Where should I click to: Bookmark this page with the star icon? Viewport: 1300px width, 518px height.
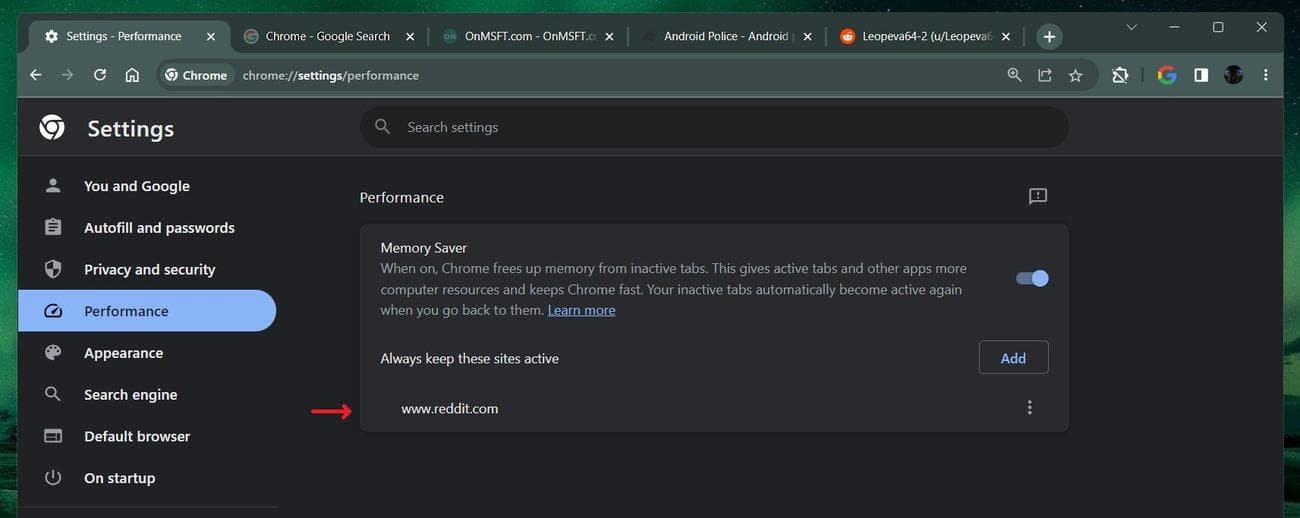(x=1075, y=75)
